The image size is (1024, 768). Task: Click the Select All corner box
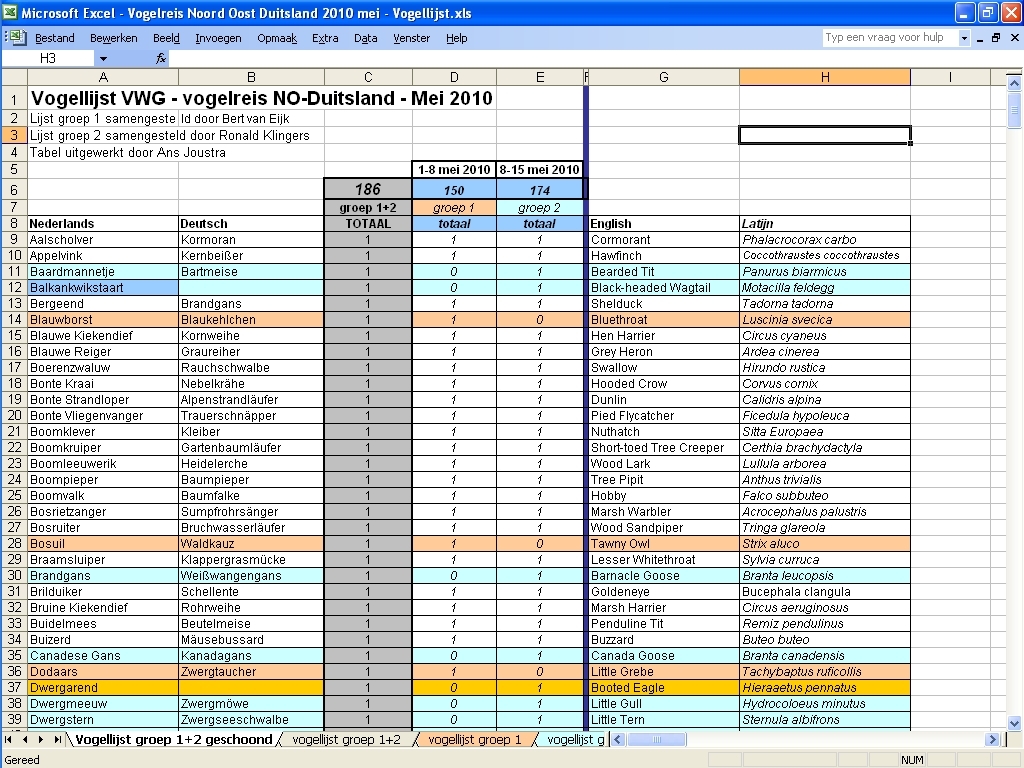pos(14,77)
